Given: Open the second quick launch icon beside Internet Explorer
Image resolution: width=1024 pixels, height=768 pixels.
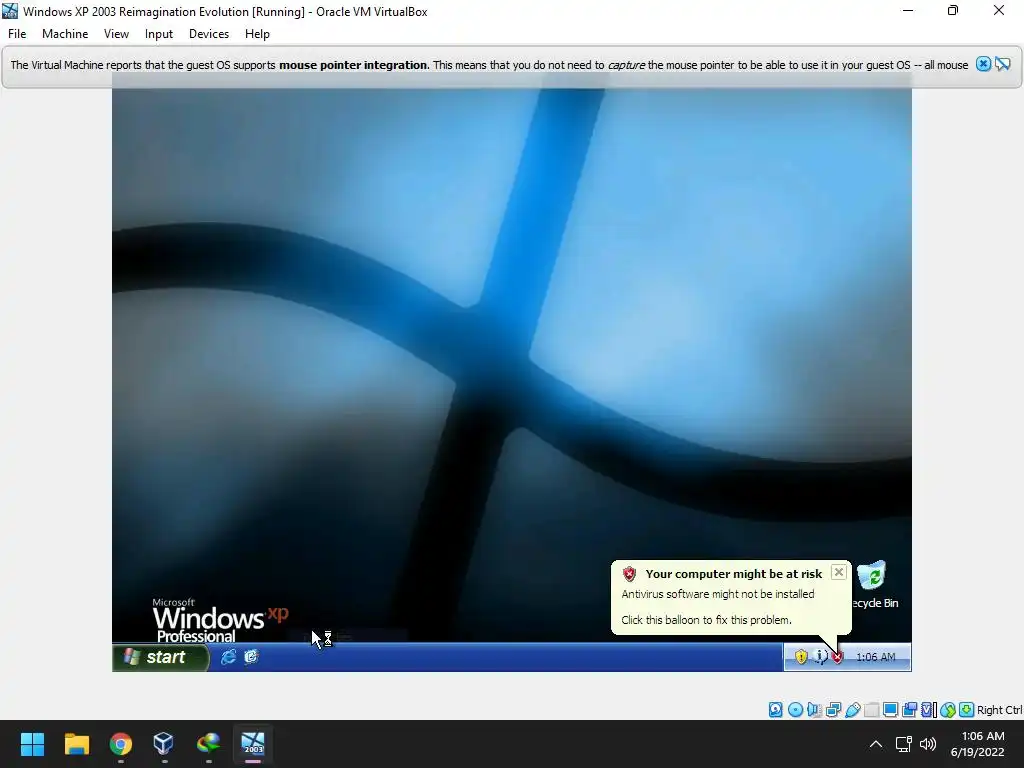Looking at the screenshot, I should 251,657.
